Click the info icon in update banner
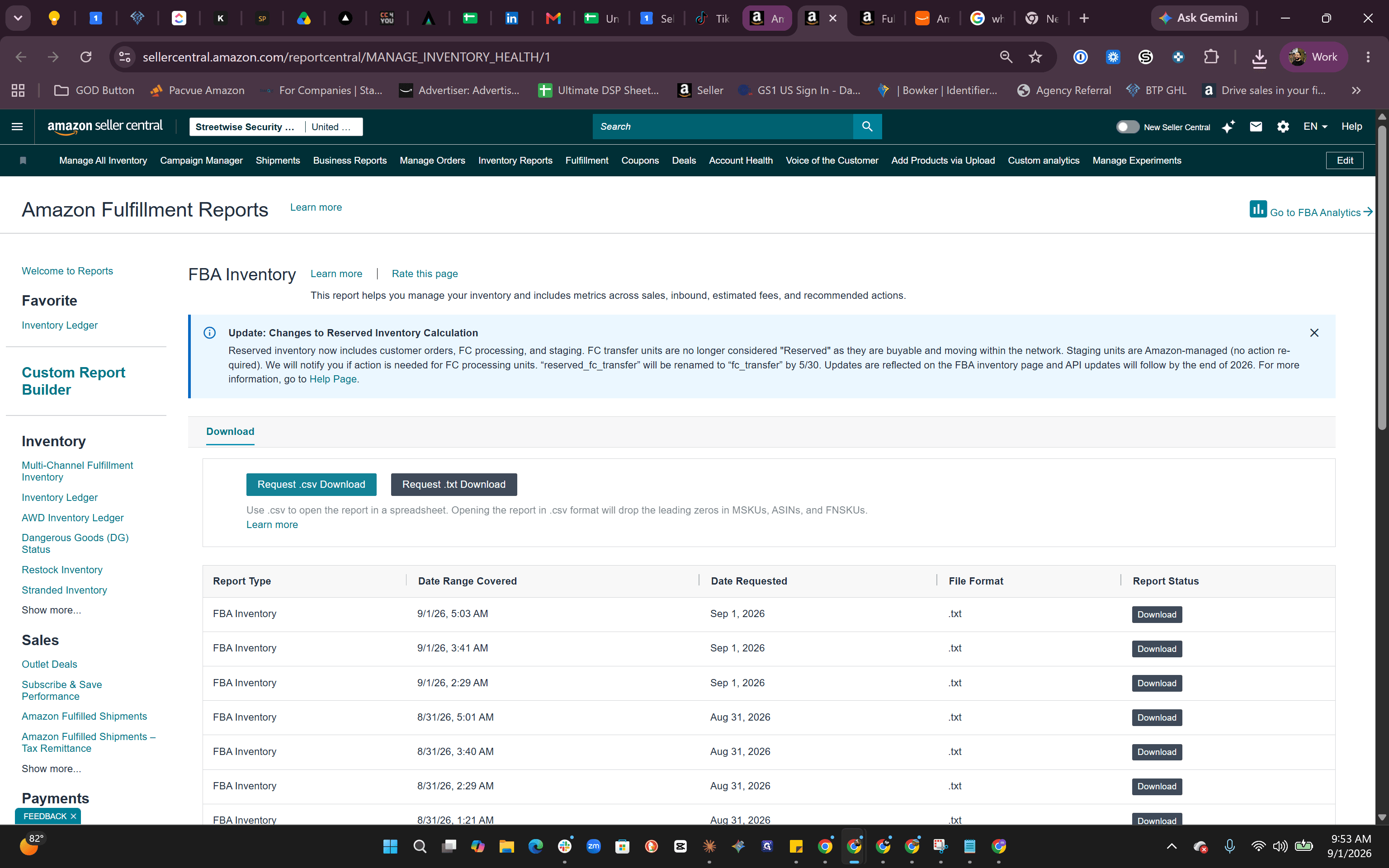The image size is (1389, 868). 209,333
